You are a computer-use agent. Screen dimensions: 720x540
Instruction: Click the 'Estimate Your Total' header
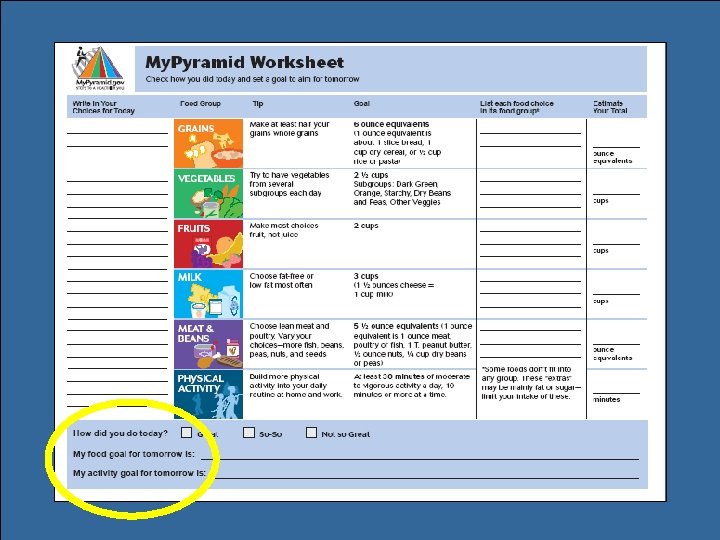tap(610, 107)
